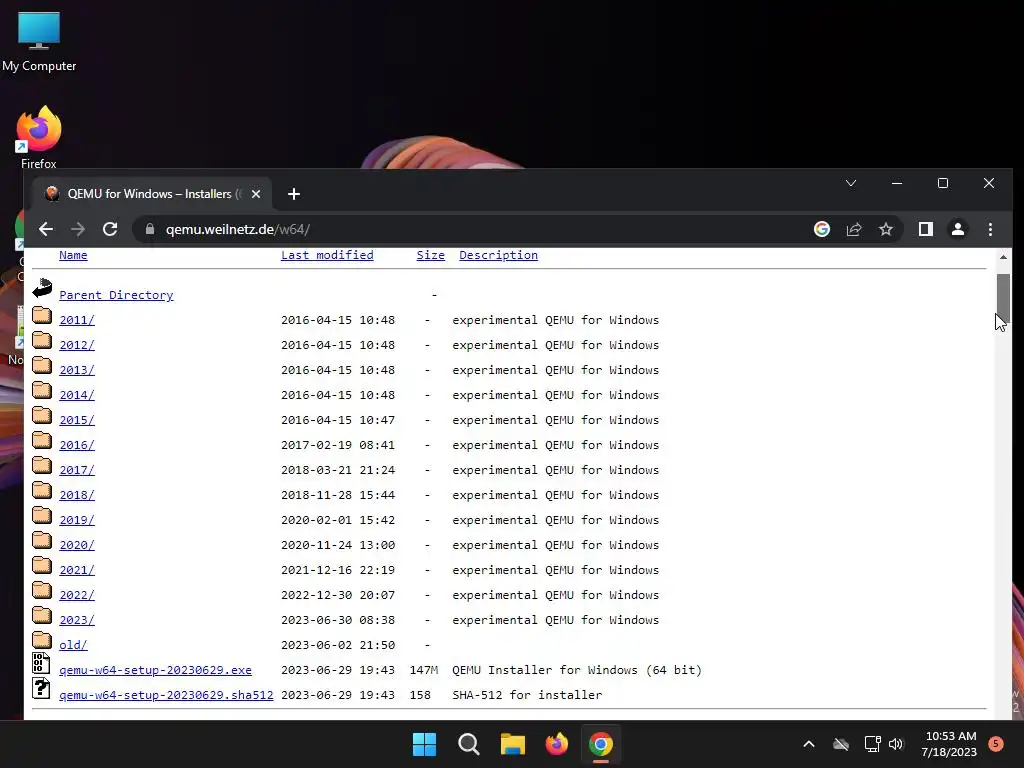The image size is (1024, 768).
Task: Open the volume speaker tray icon
Action: tap(896, 744)
